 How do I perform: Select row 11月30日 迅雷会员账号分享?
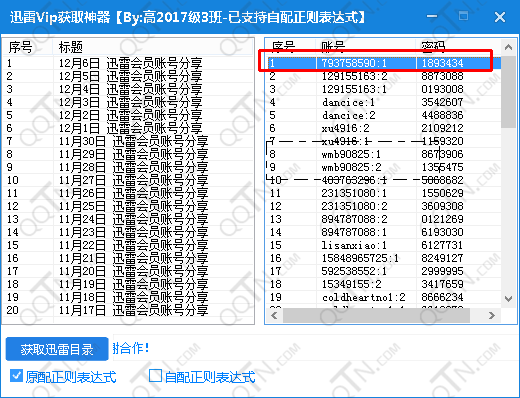[x=128, y=141]
